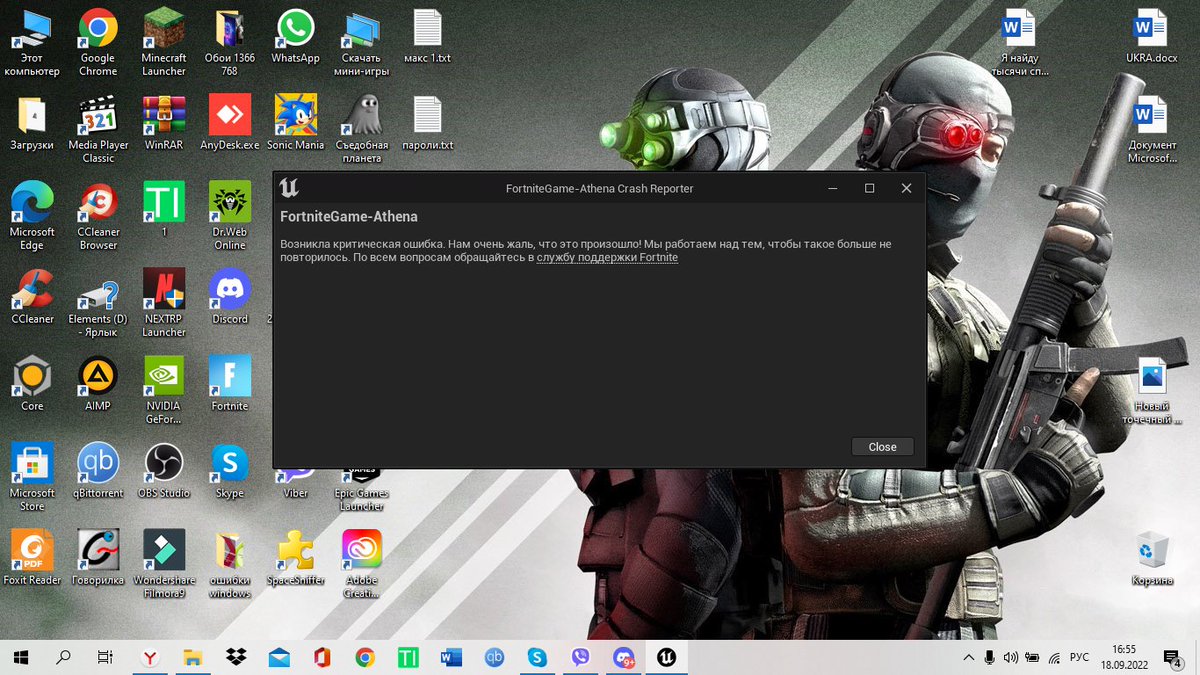Select макс 1.txt file on desktop
The height and width of the screenshot is (675, 1200).
click(428, 37)
